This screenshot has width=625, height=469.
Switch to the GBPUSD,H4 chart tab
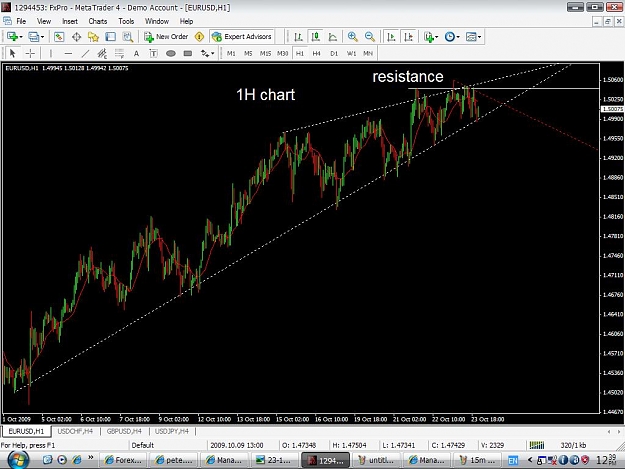(x=124, y=431)
